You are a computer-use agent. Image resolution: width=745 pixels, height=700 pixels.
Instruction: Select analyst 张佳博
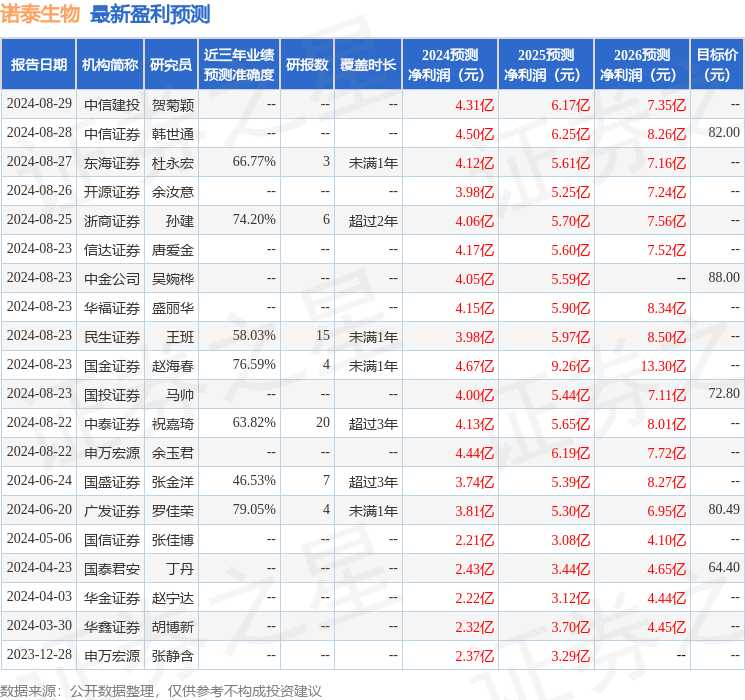173,540
